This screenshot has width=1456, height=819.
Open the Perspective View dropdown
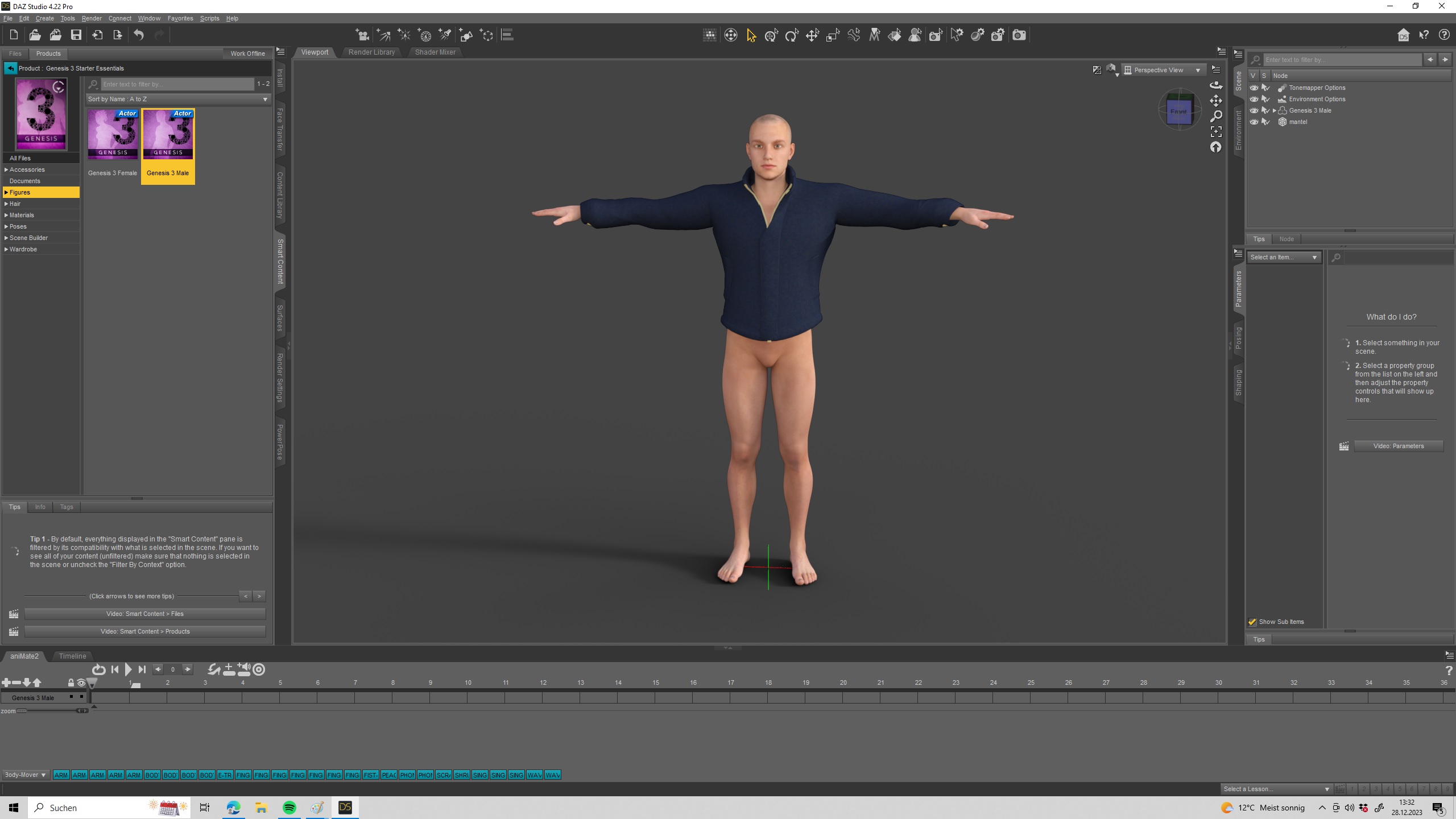coord(1164,70)
